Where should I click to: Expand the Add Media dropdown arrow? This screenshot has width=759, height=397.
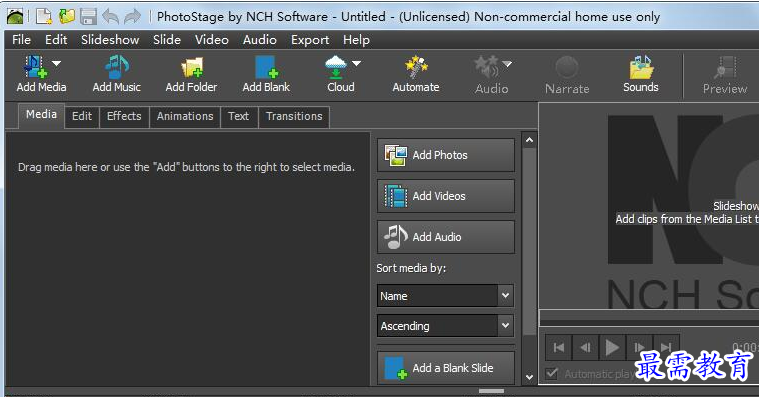tap(57, 63)
